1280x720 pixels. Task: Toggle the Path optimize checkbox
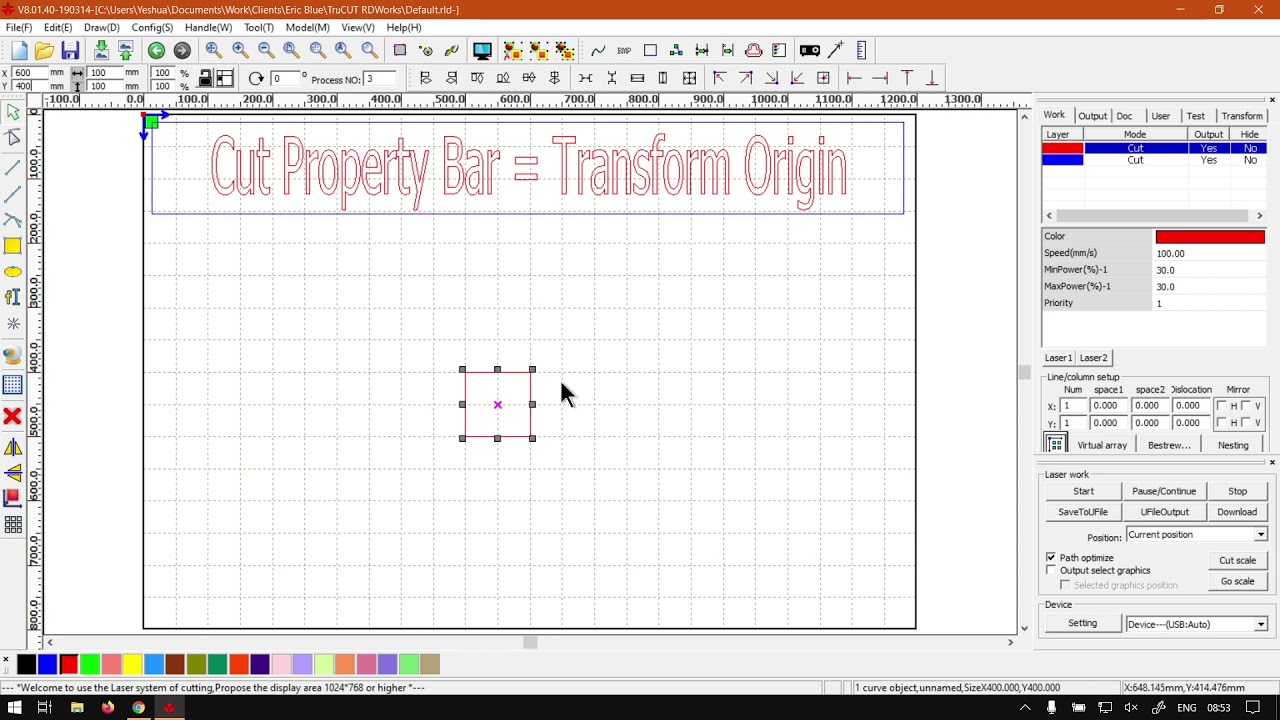pos(1051,557)
